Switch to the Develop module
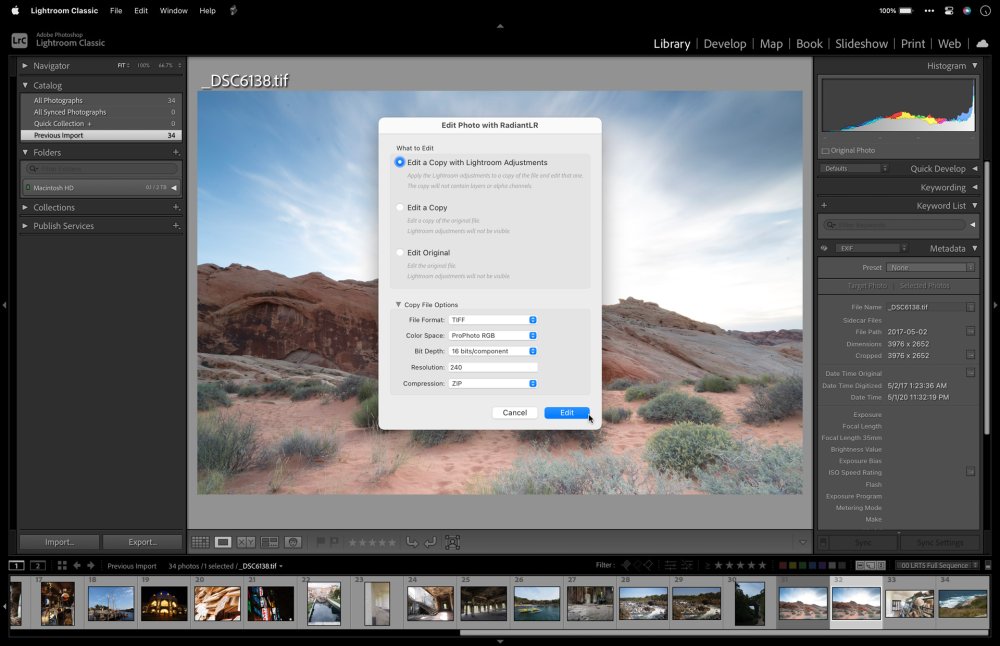 click(x=724, y=44)
